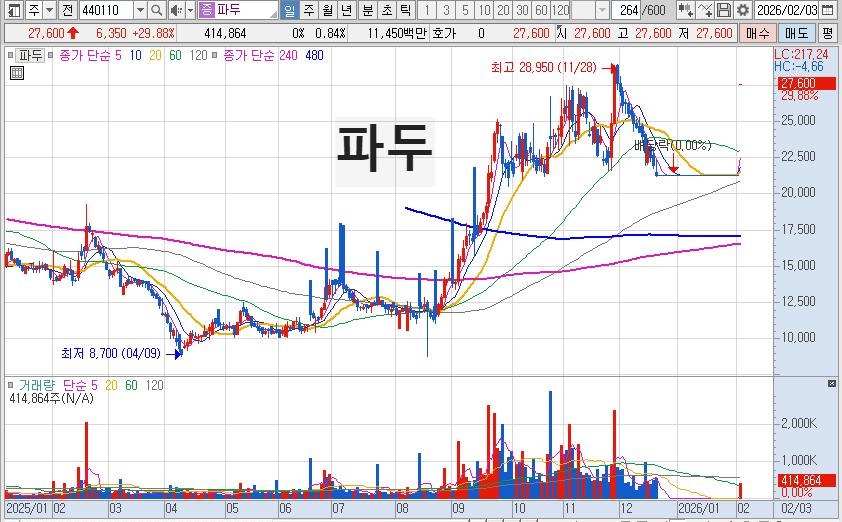Choose the 60 interval button
The image size is (842, 522).
coord(541,10)
